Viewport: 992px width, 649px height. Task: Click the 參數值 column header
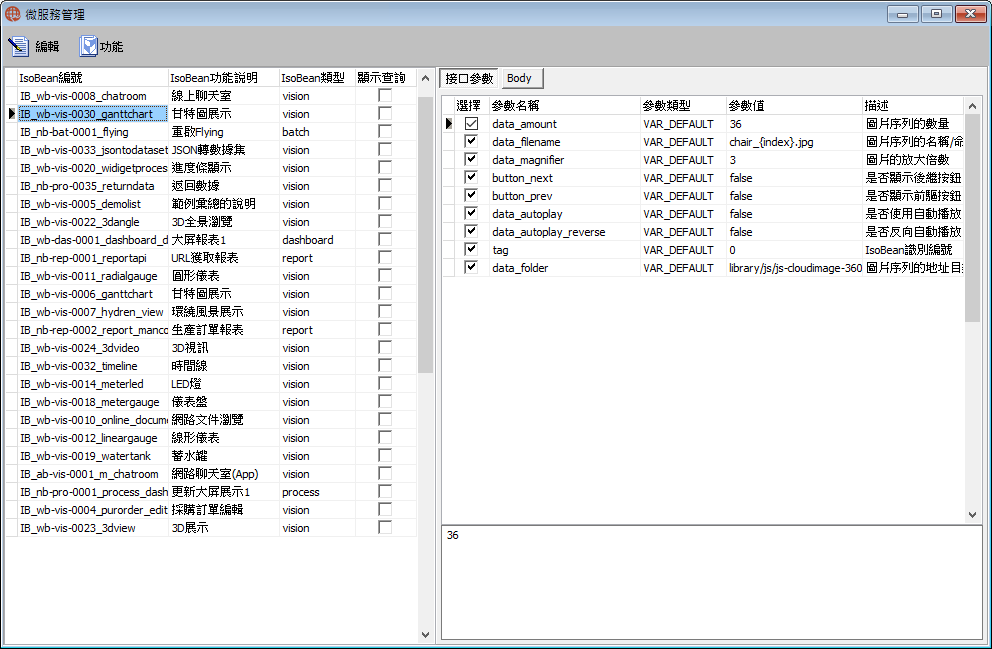coord(795,106)
